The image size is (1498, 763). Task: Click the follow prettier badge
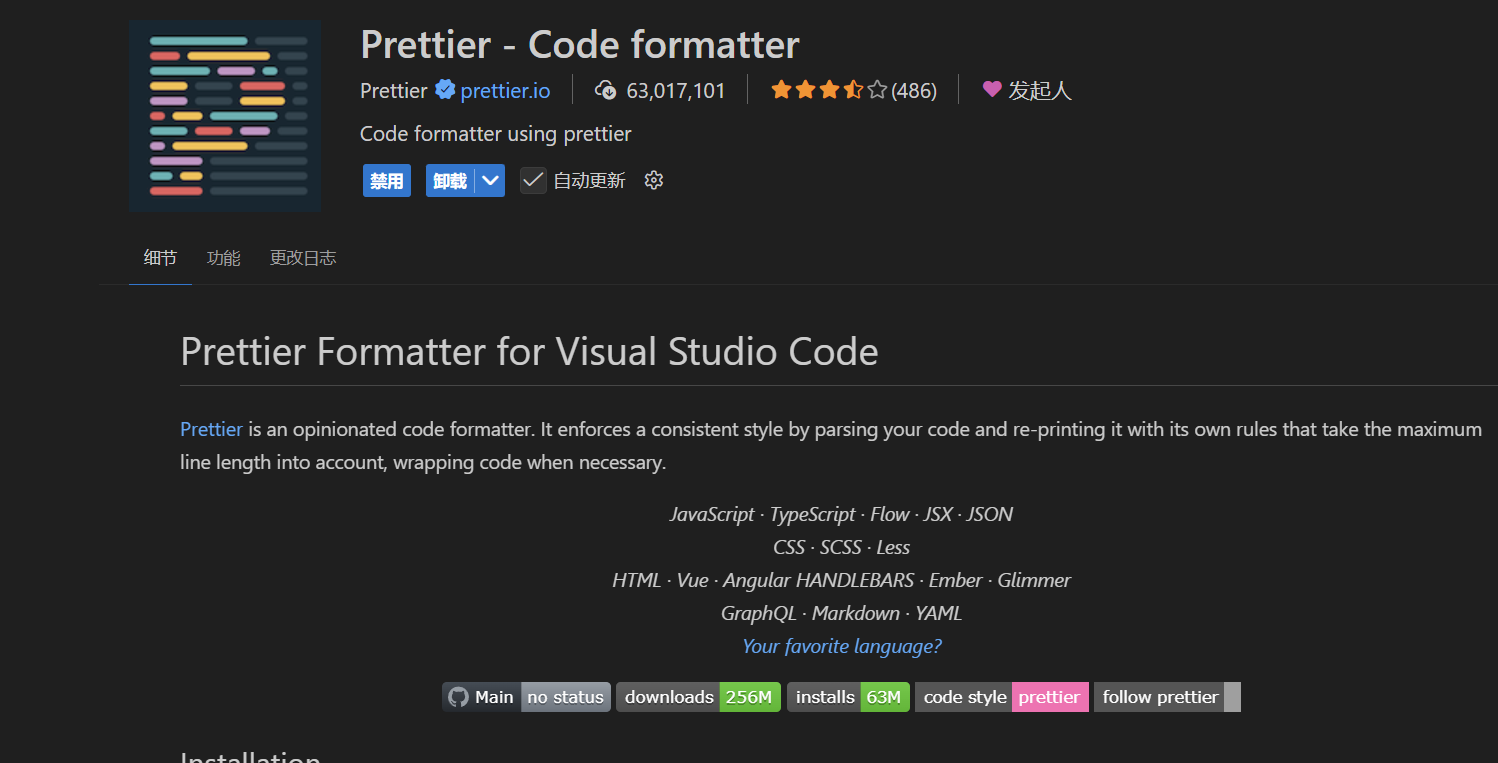[1167, 697]
